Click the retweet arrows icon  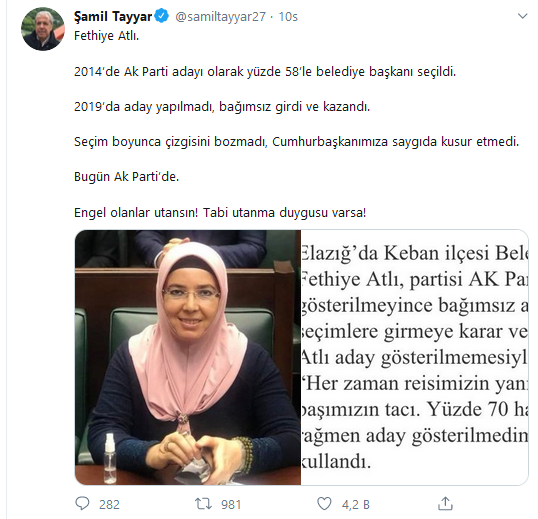pyautogui.click(x=203, y=504)
